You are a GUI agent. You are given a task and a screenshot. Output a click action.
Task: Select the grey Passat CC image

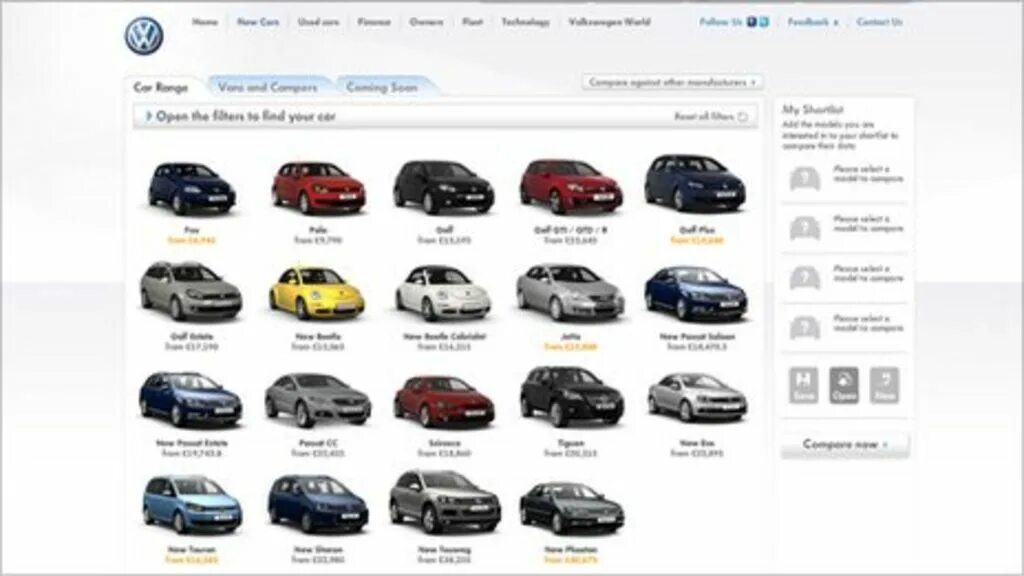(318, 400)
